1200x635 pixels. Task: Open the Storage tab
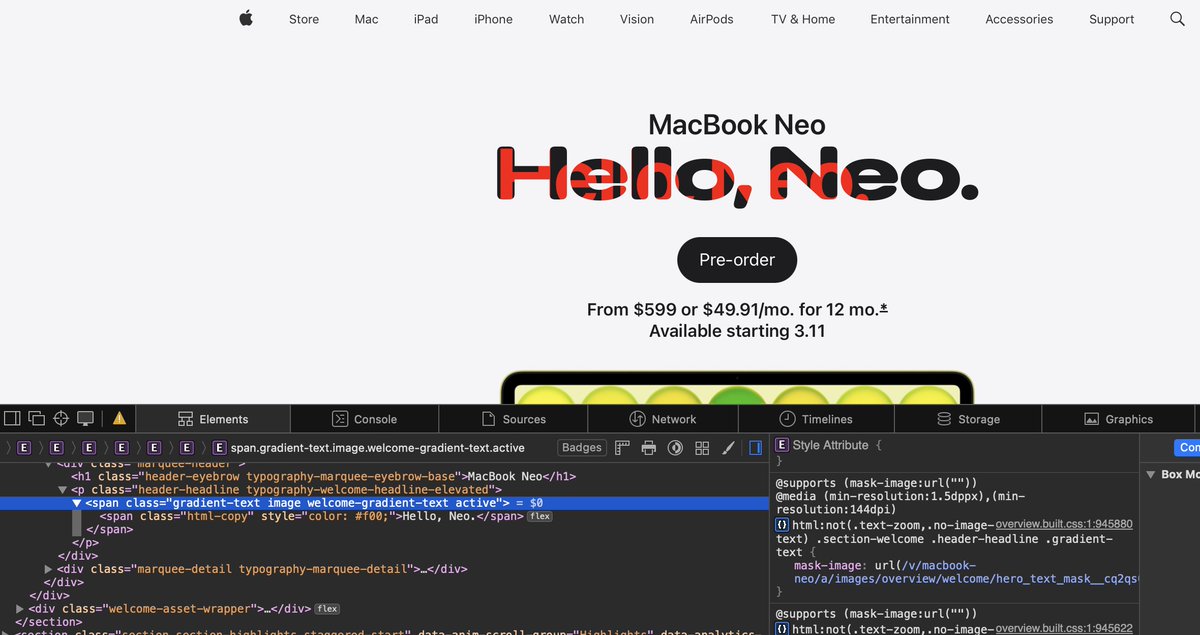(968, 419)
